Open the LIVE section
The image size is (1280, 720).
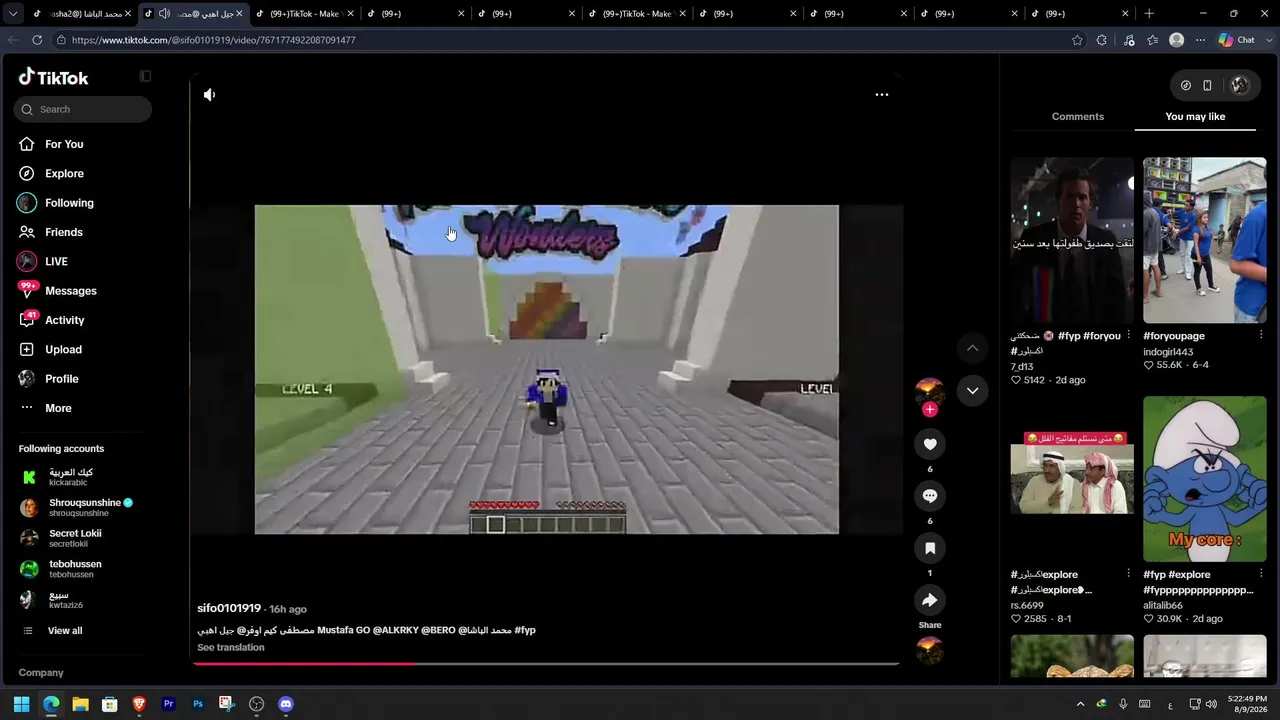[43, 261]
